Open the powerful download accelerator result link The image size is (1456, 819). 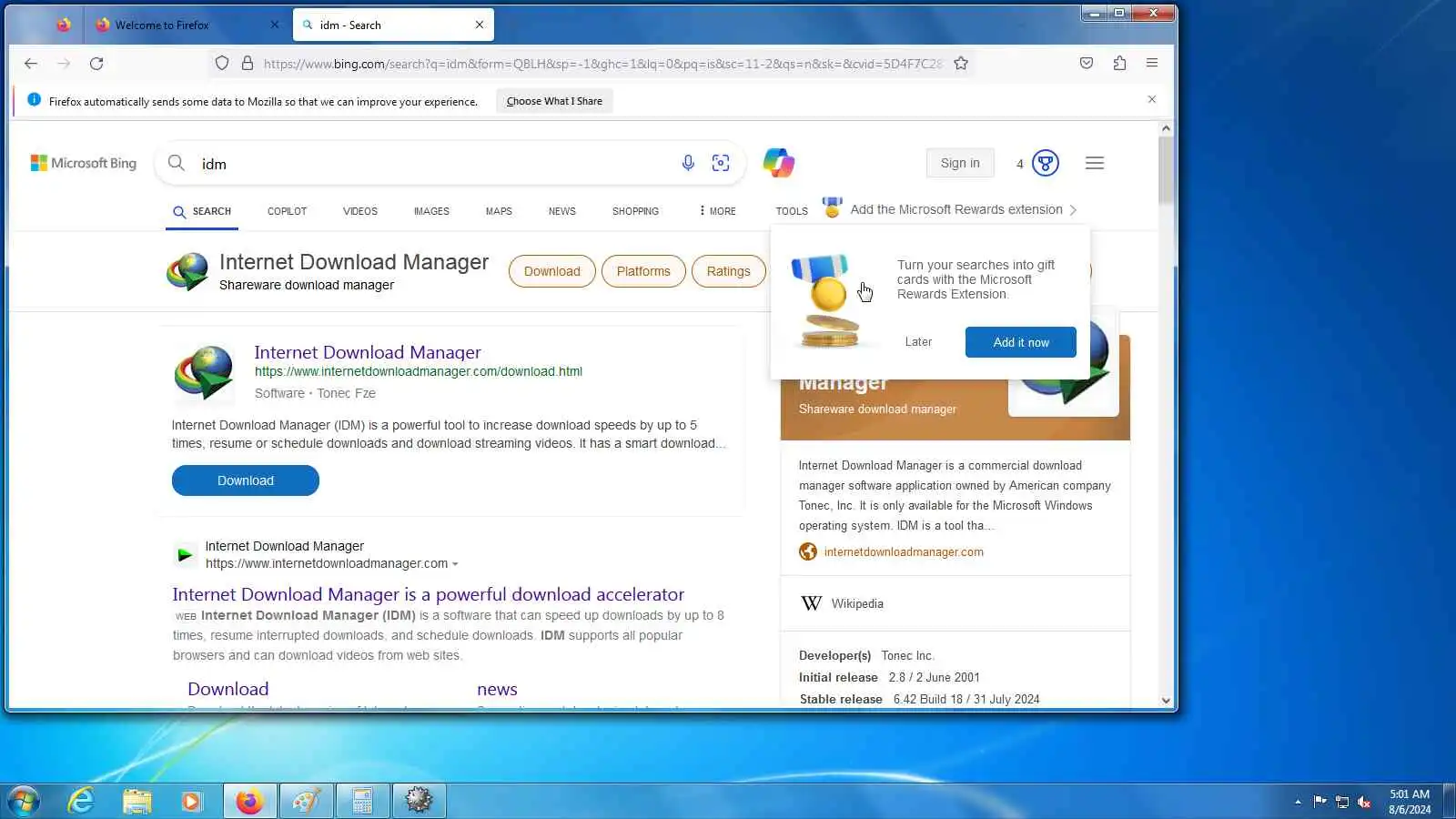pos(429,594)
